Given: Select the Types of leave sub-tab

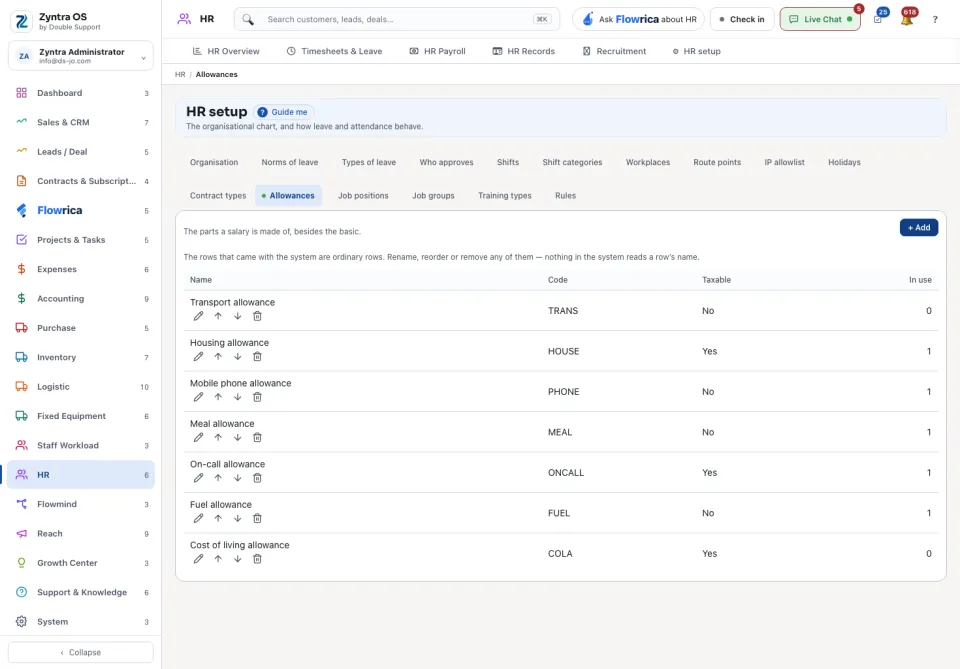Looking at the screenshot, I should click(x=369, y=162).
